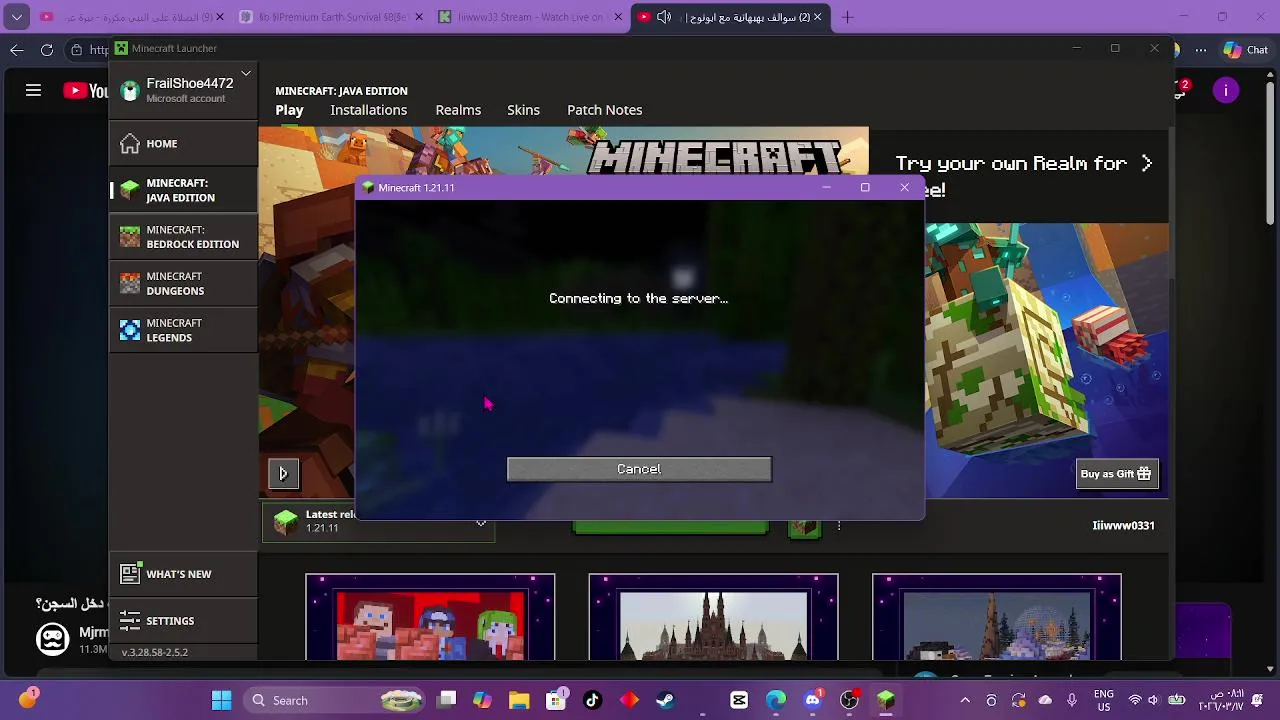This screenshot has height=720, width=1280.
Task: Click Buy as Gift button
Action: (1117, 474)
